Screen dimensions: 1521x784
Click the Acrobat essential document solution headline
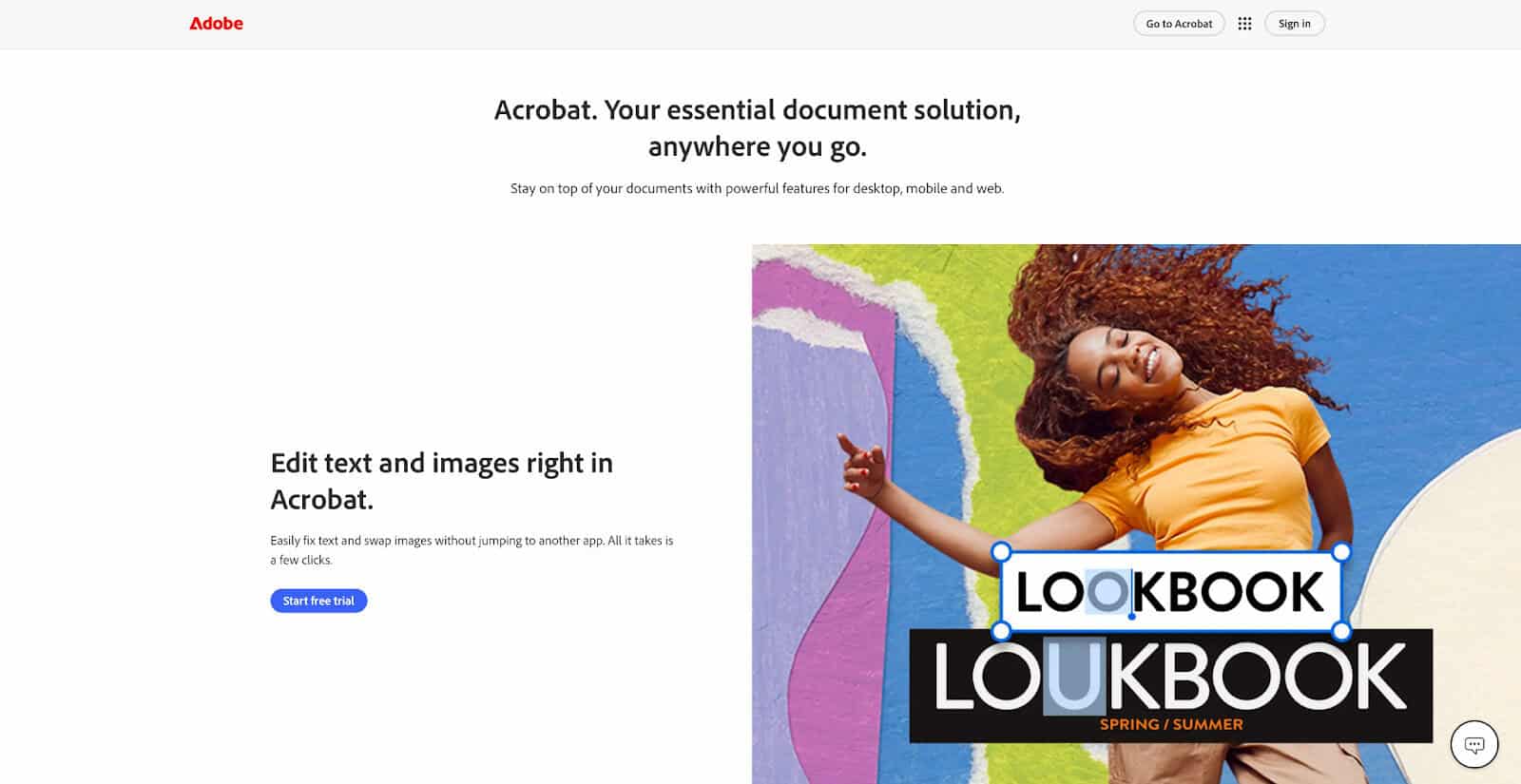click(x=758, y=127)
